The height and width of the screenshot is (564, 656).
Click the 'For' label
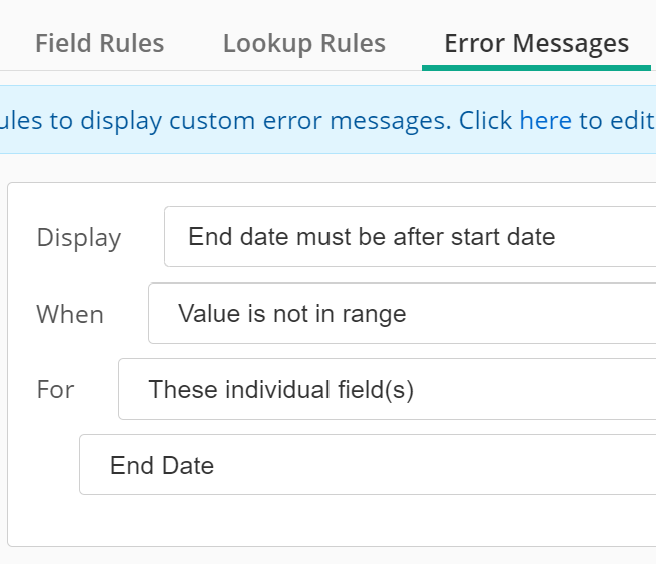(55, 390)
